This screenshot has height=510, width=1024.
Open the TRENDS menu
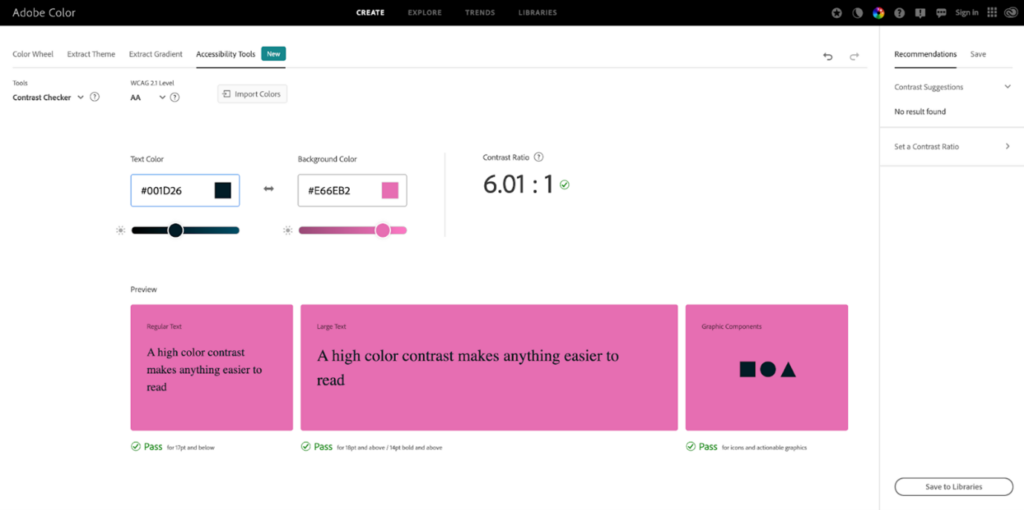tap(480, 12)
